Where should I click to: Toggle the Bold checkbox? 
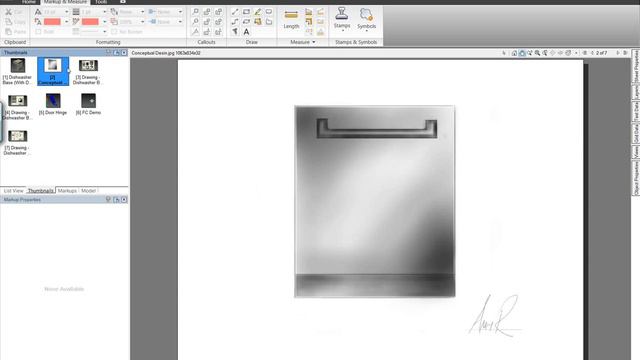(38, 31)
